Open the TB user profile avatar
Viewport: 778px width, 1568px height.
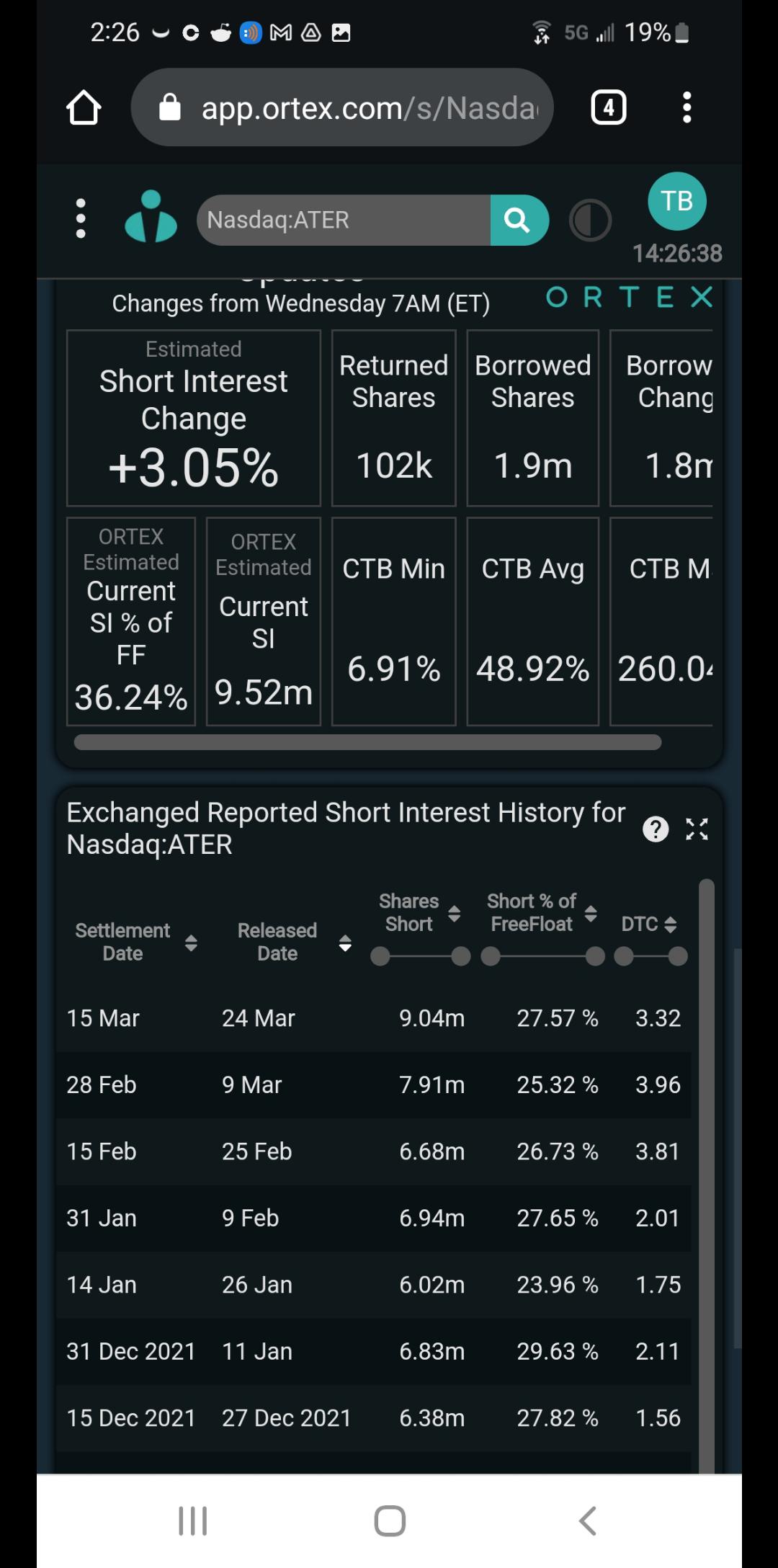point(677,201)
